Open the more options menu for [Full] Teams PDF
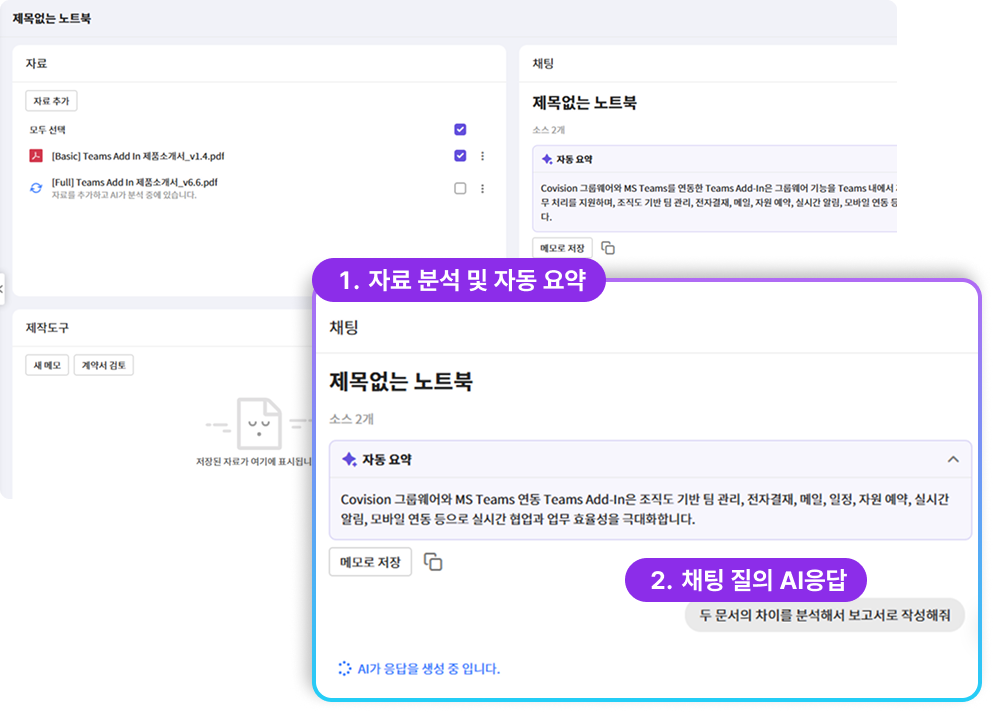 click(x=482, y=188)
